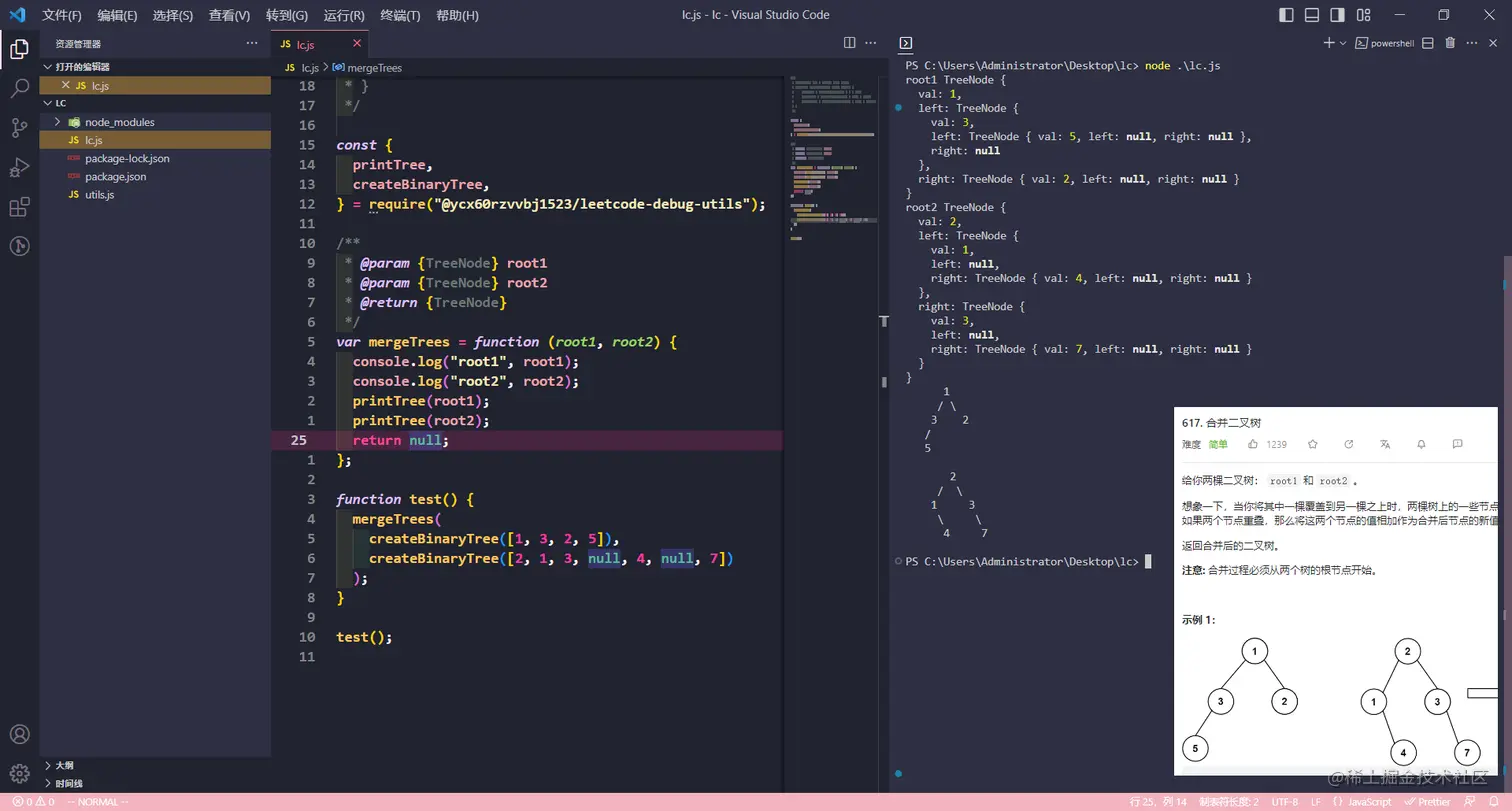Screen dimensions: 1512x811
Task: Open the Manage gear icon
Action: 19,773
